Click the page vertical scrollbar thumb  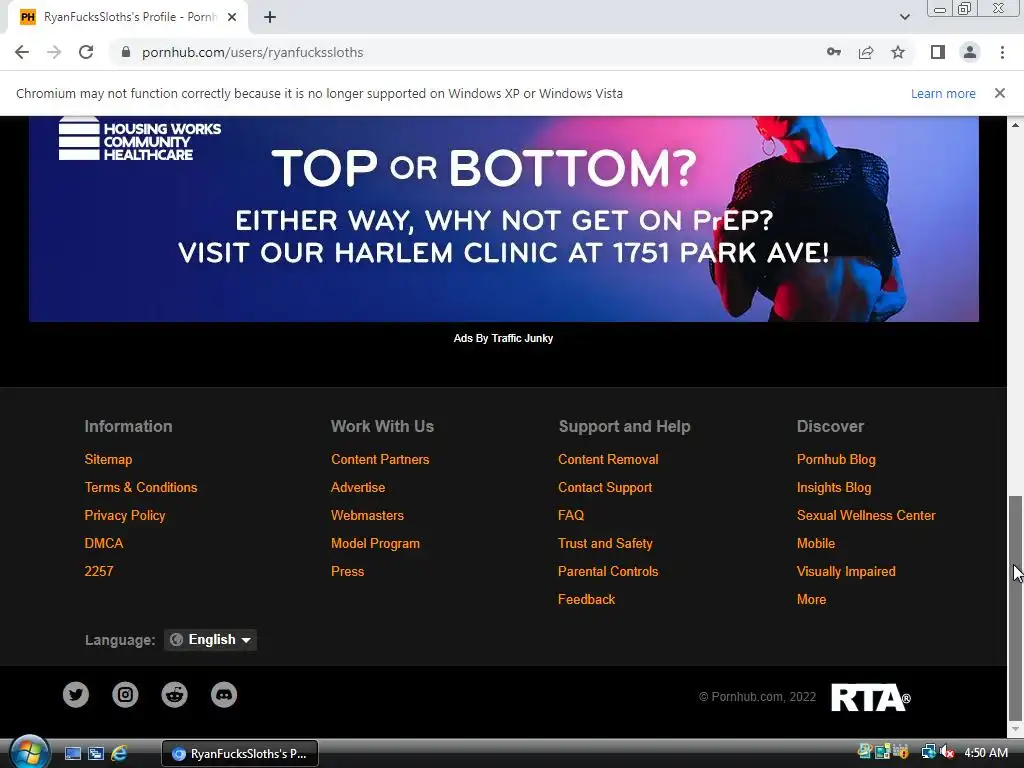click(1015, 607)
